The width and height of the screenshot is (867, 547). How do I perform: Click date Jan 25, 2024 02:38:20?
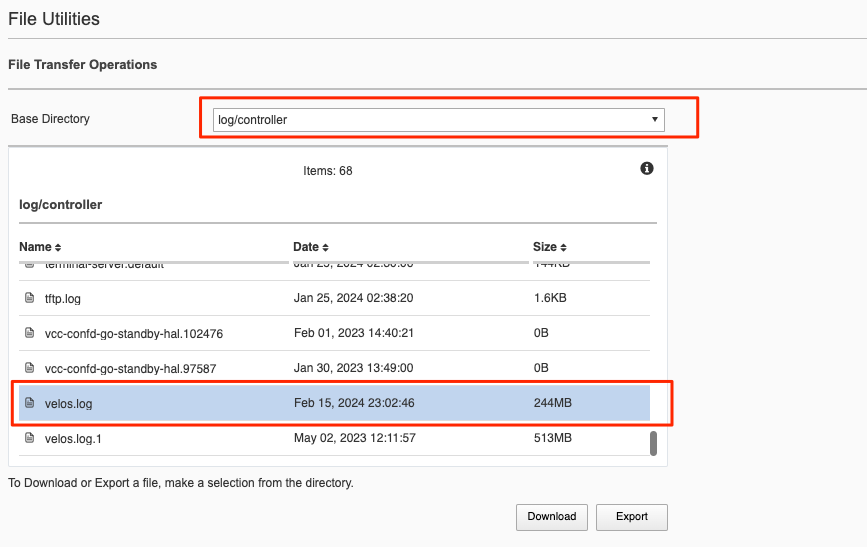(x=353, y=298)
